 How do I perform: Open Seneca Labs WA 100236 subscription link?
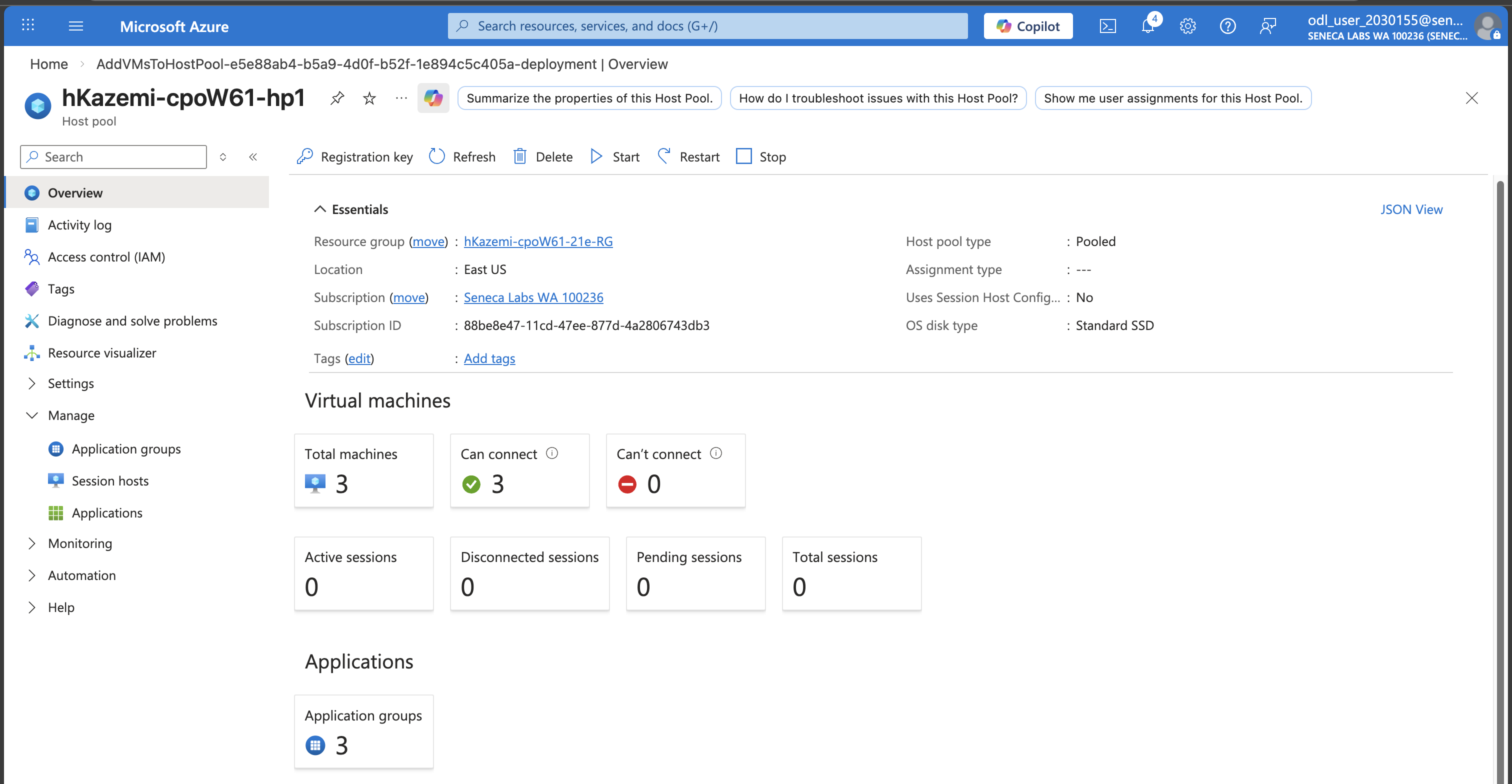coord(533,297)
